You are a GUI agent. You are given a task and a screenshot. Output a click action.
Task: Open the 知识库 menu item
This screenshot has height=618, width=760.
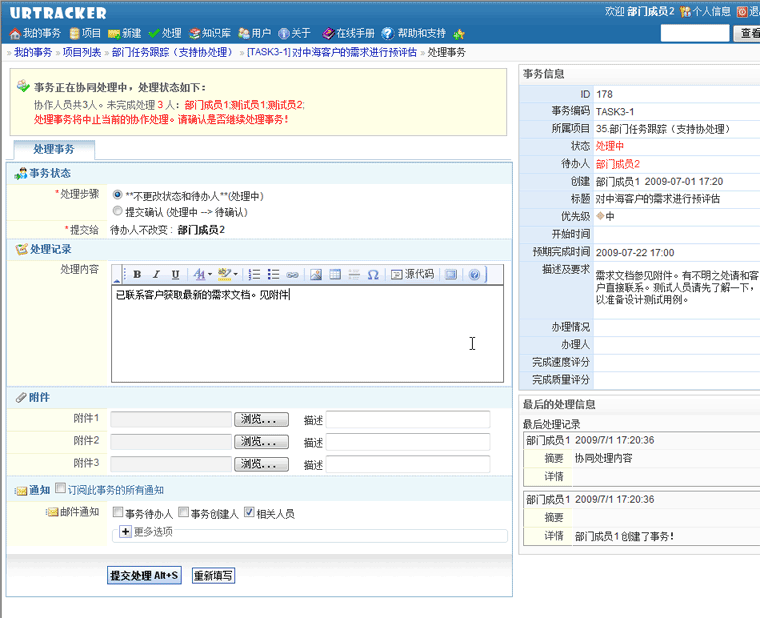pyautogui.click(x=210, y=33)
